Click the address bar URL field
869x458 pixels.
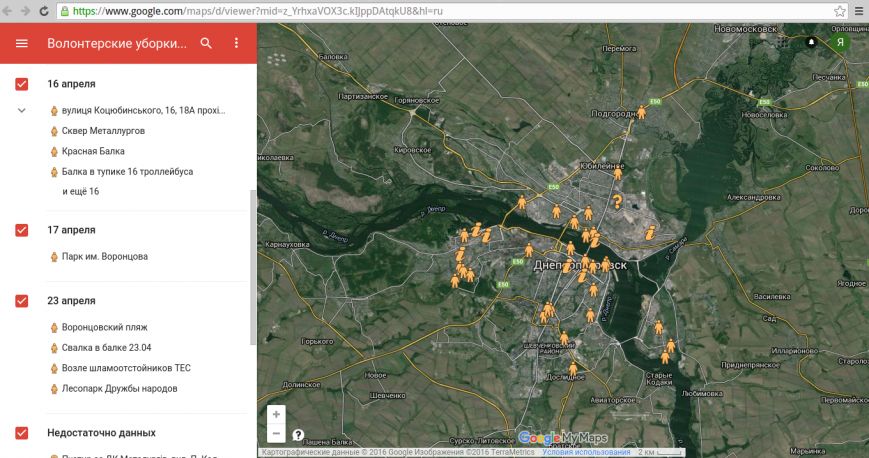pyautogui.click(x=453, y=11)
